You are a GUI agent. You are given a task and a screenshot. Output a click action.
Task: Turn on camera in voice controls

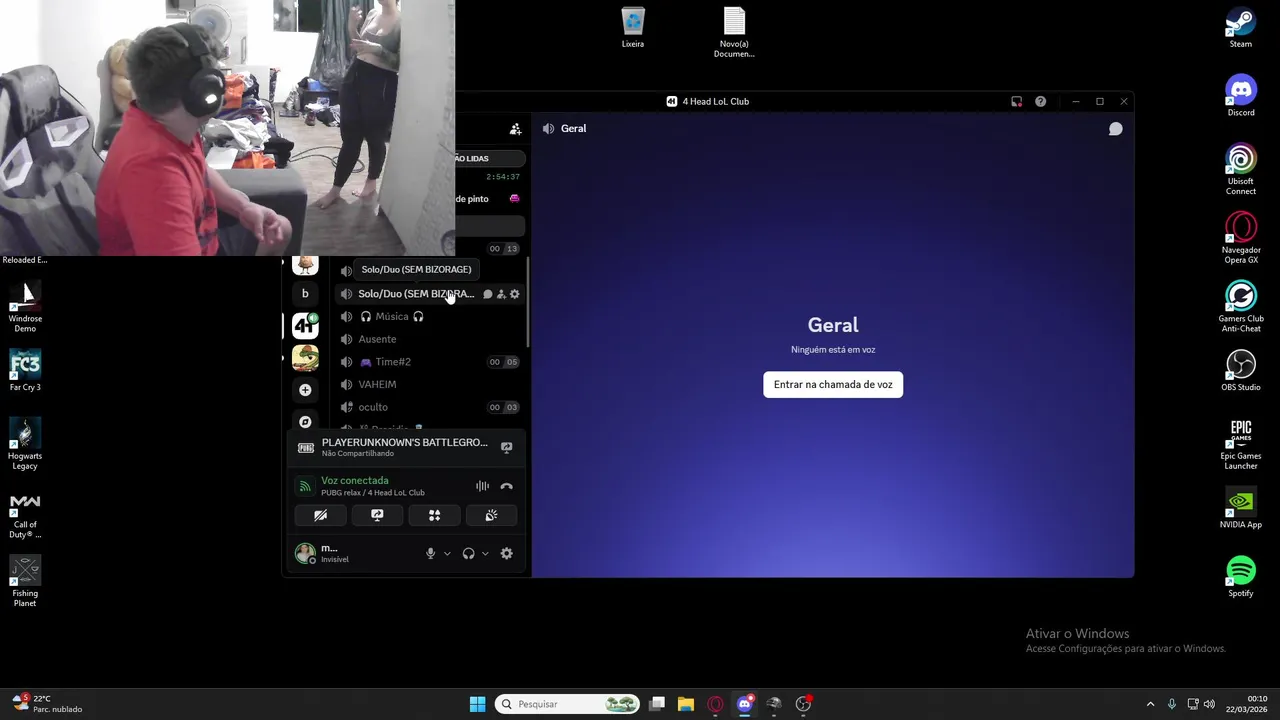pyautogui.click(x=320, y=515)
